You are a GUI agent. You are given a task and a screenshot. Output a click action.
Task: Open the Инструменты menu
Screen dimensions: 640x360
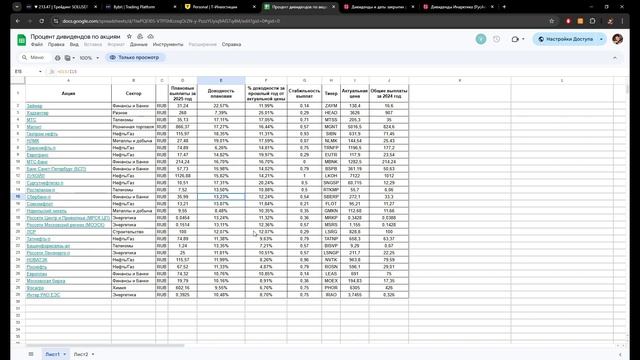(x=168, y=44)
